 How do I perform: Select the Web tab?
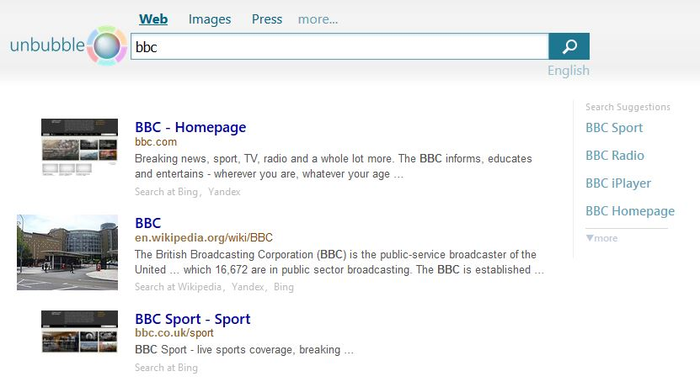tap(153, 19)
